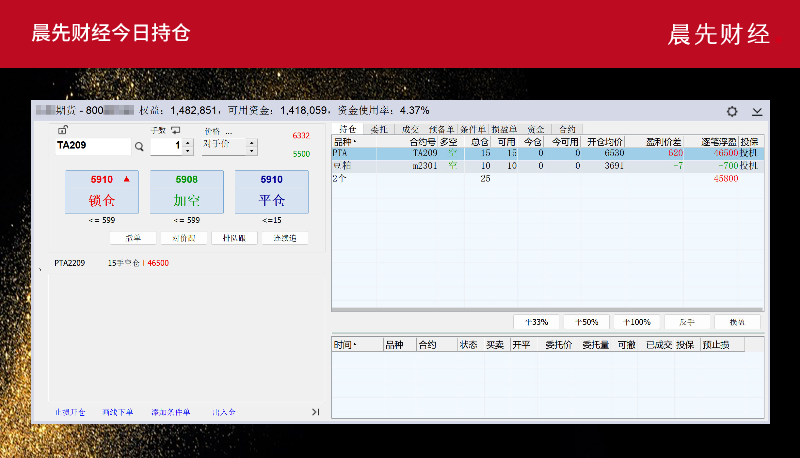The width and height of the screenshot is (800, 458).
Task: Toggle the padlock icon above contract field
Action: click(x=62, y=130)
